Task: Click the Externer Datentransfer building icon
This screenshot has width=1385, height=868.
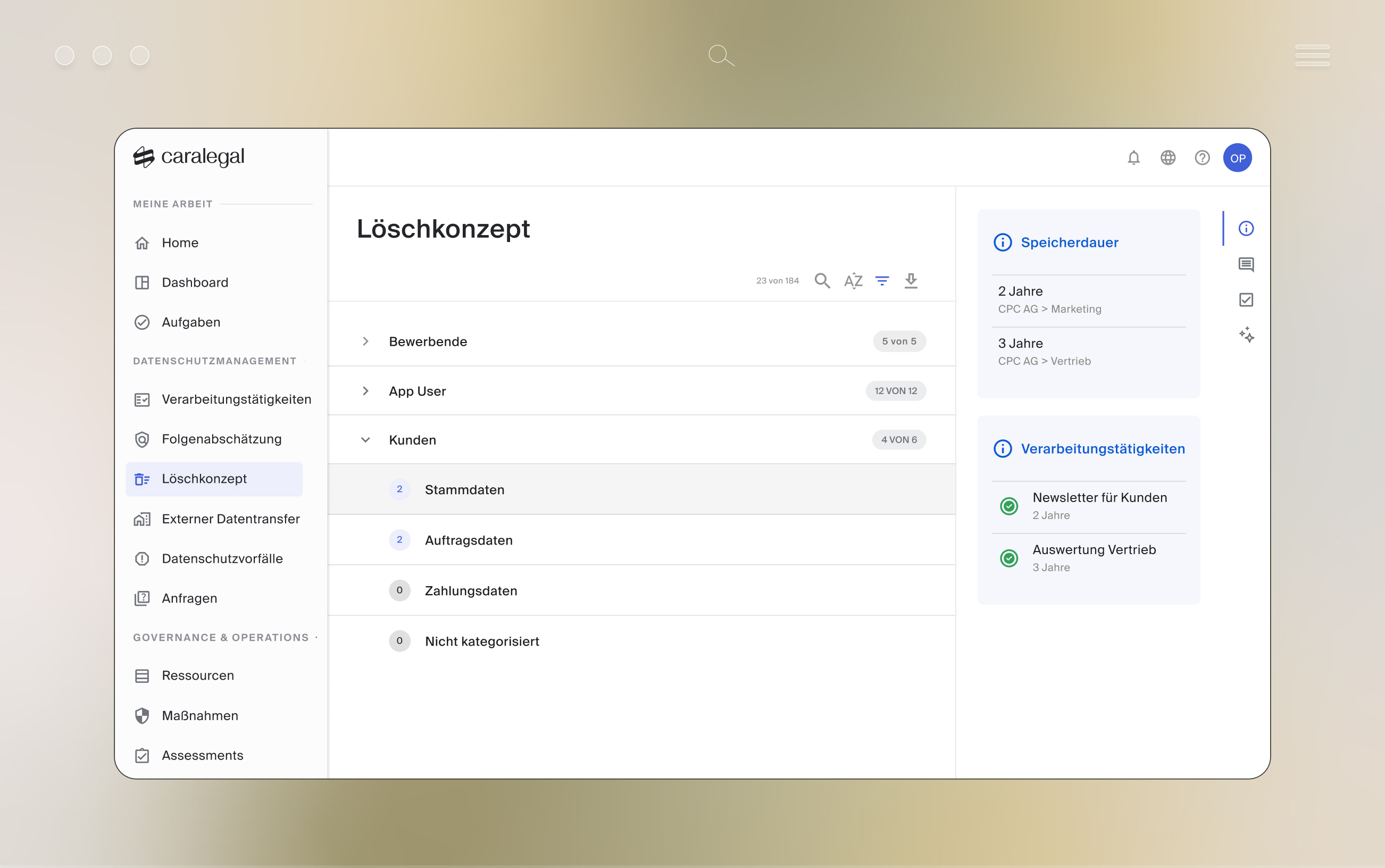Action: (x=142, y=519)
